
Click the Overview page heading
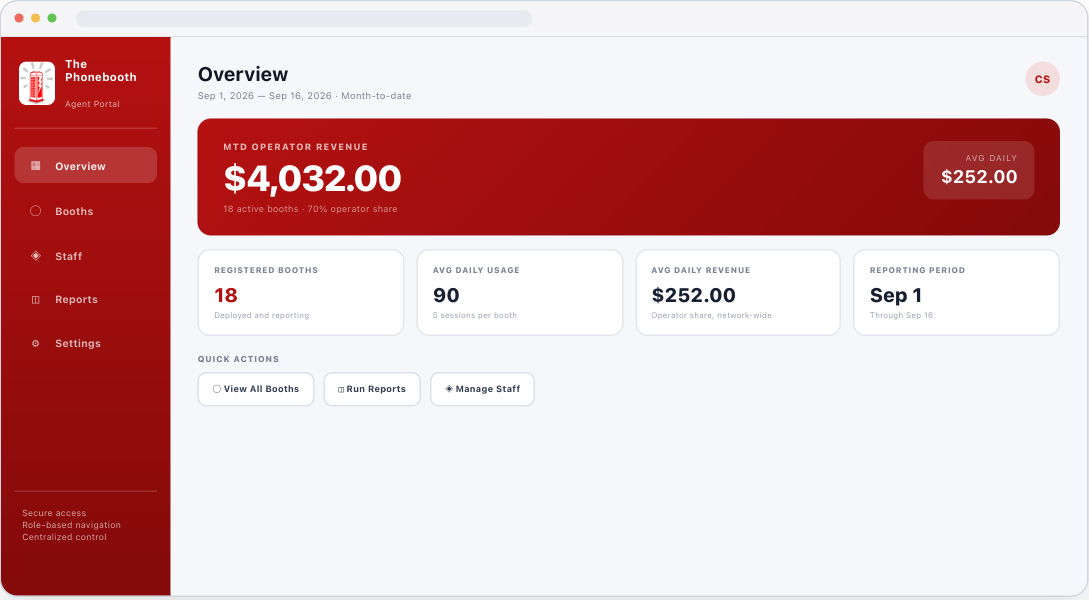point(243,74)
